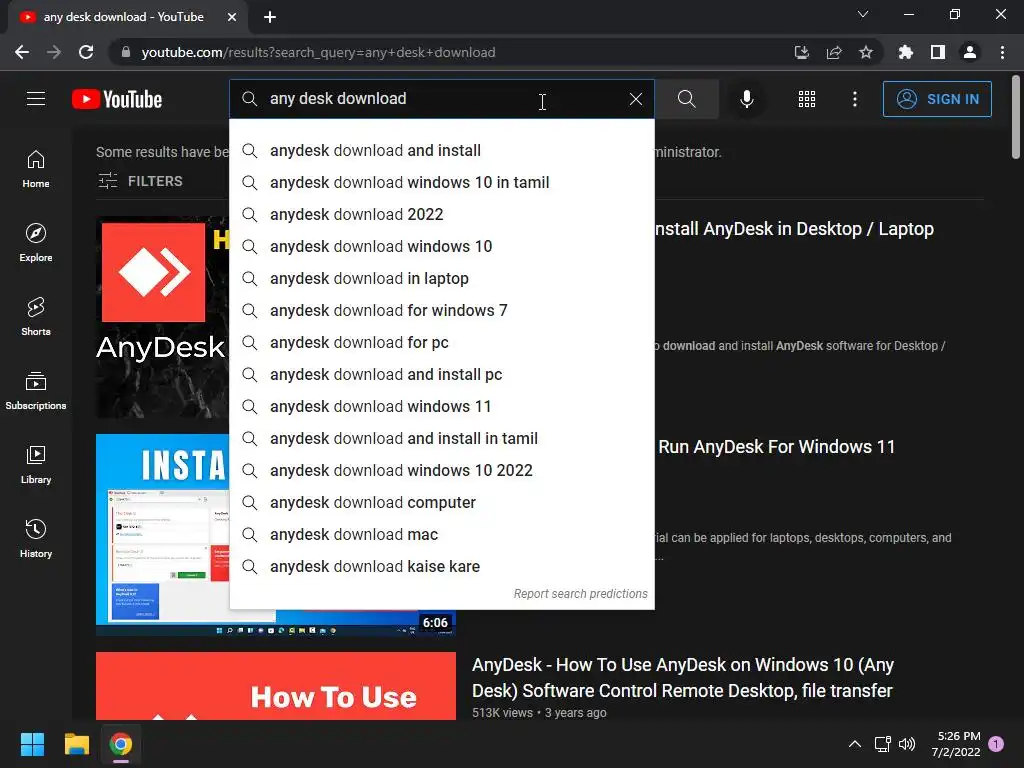1024x768 pixels.
Task: Click the YouTube page vertical scrollbar
Action: pos(1016,118)
